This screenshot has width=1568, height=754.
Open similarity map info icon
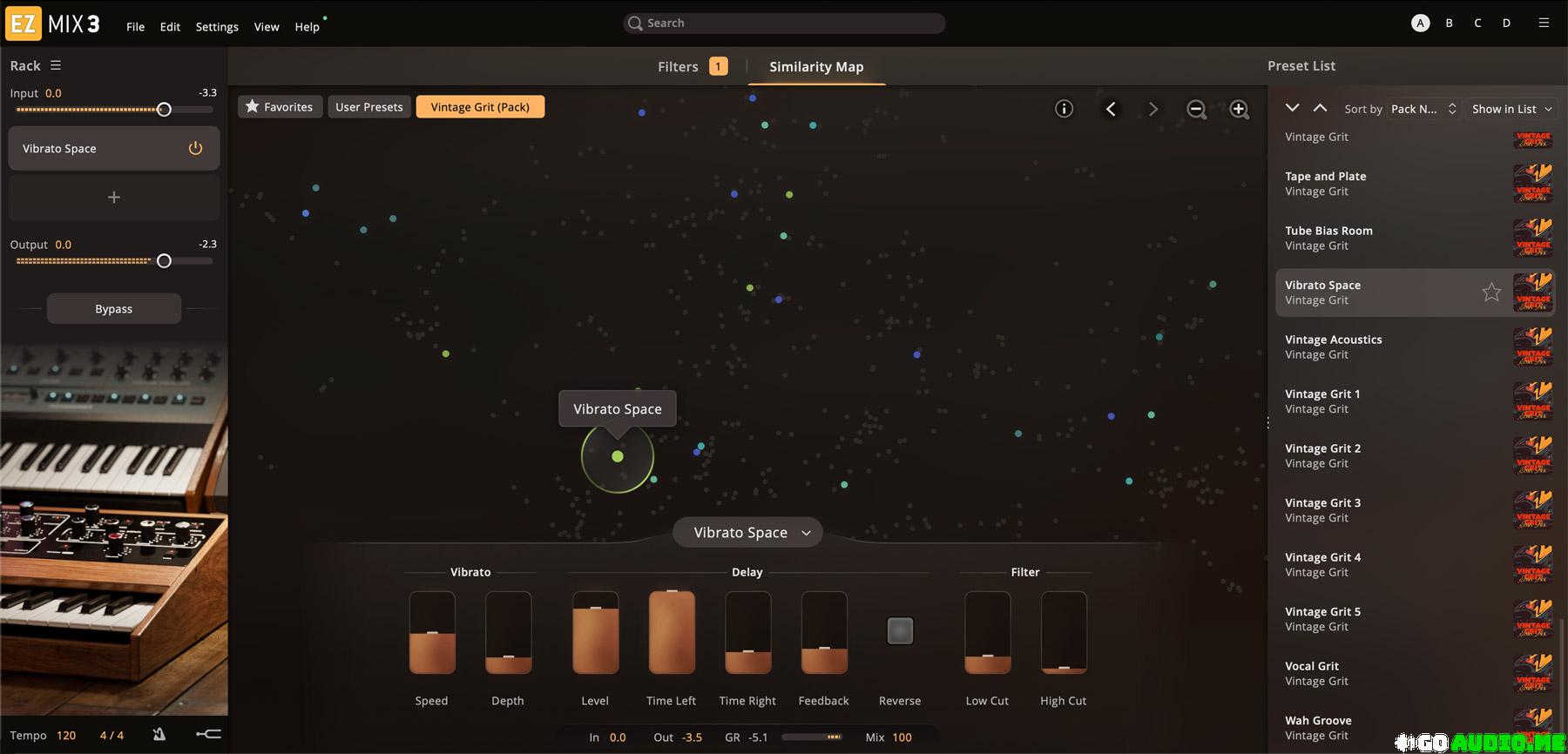click(1064, 109)
